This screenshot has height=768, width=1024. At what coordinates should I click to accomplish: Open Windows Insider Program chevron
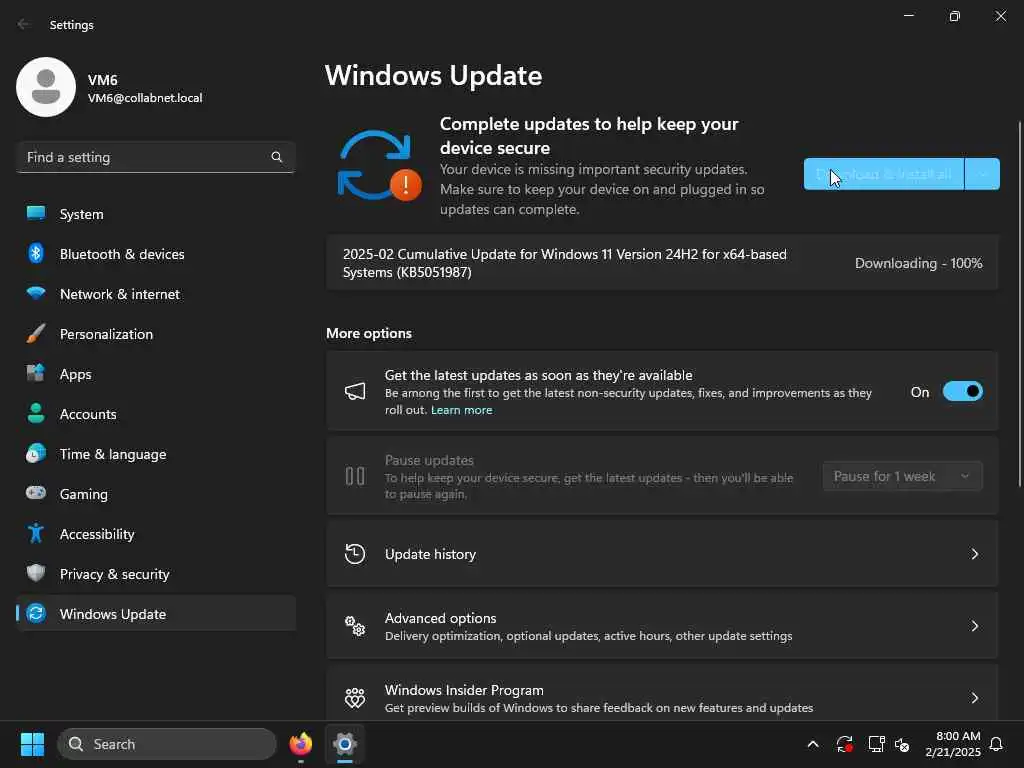tap(974, 698)
